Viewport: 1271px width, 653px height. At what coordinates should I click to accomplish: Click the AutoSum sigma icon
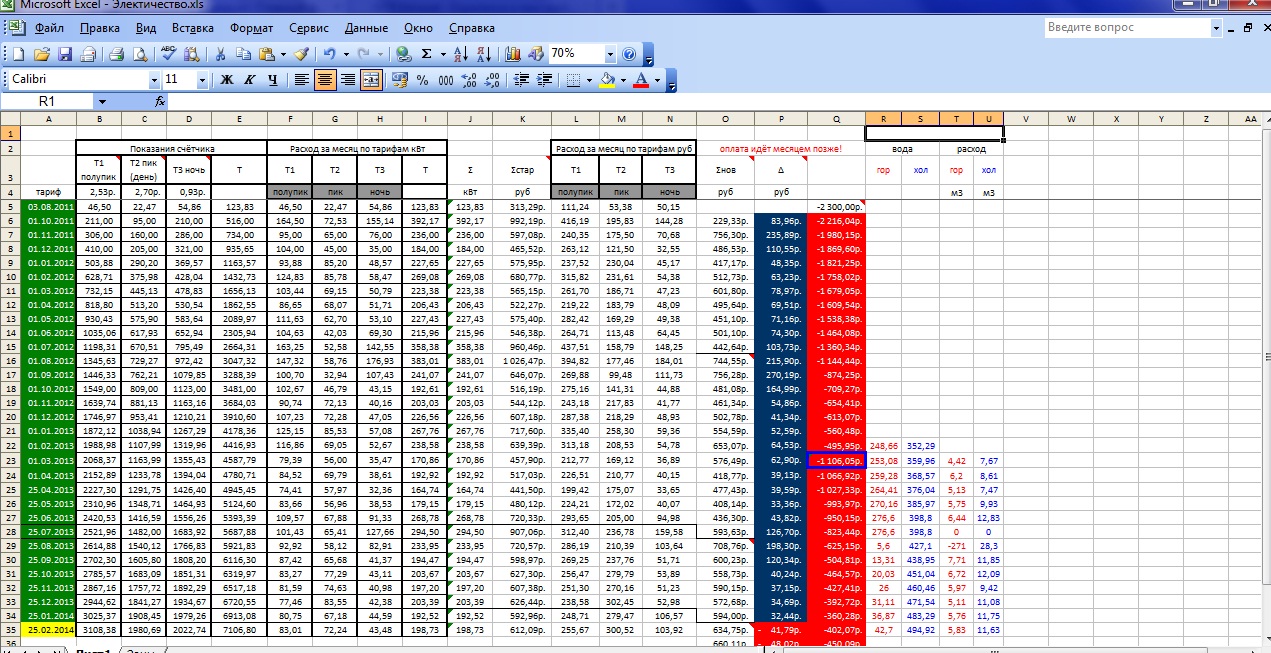(x=428, y=54)
